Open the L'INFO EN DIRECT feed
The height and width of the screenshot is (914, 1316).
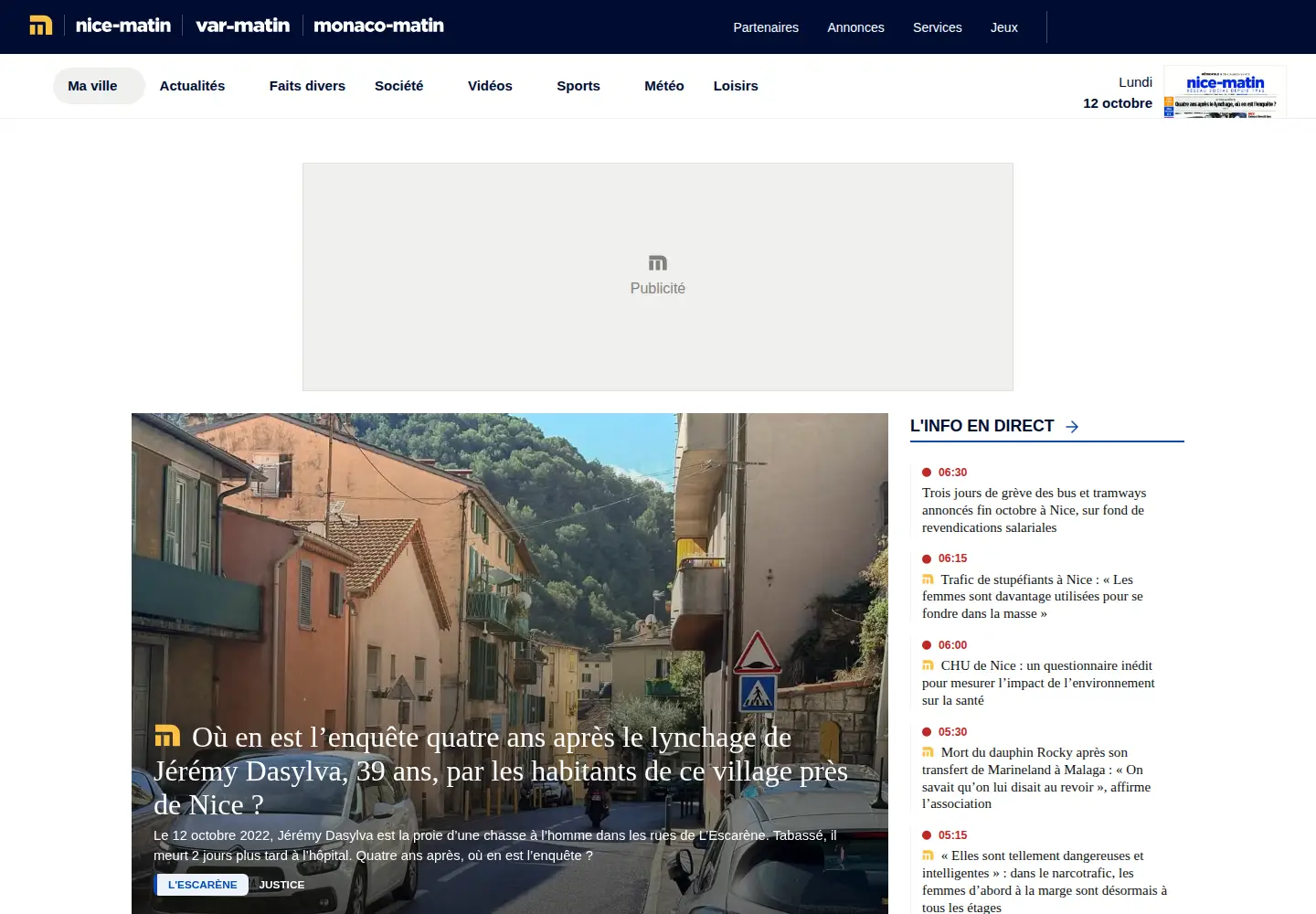click(982, 426)
